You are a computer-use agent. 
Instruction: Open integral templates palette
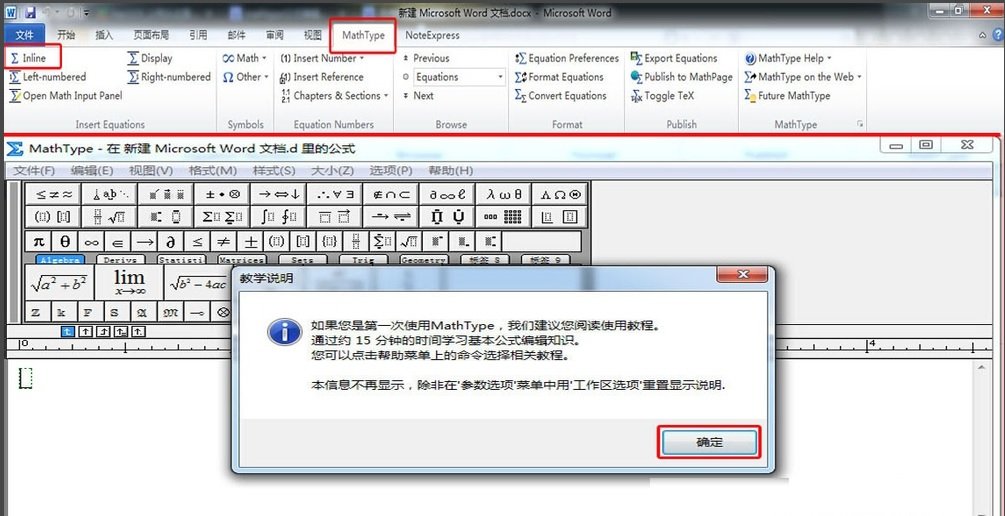pos(278,217)
